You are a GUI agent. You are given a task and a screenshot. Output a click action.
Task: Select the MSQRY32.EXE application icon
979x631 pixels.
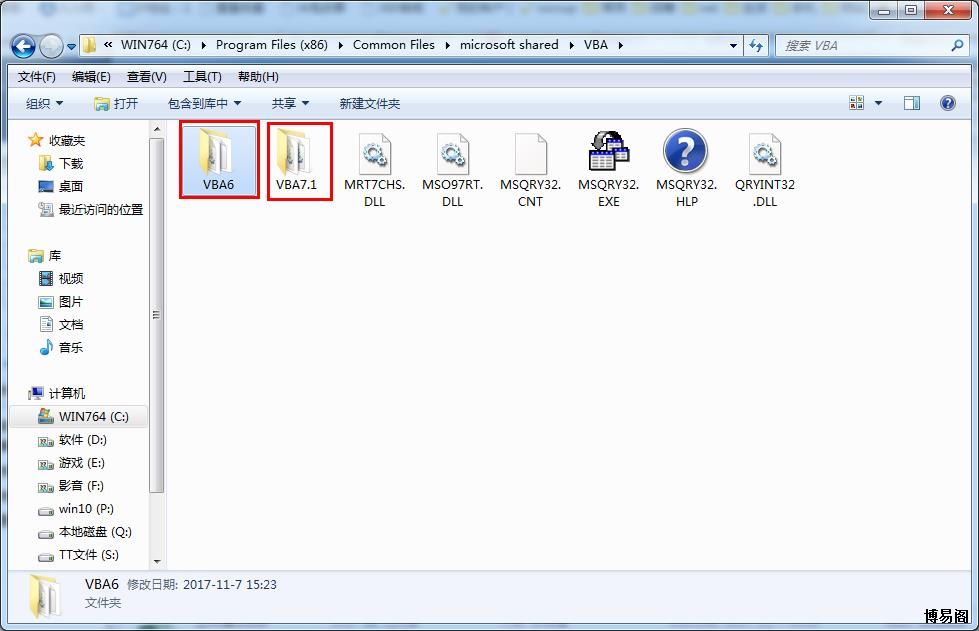(x=608, y=153)
